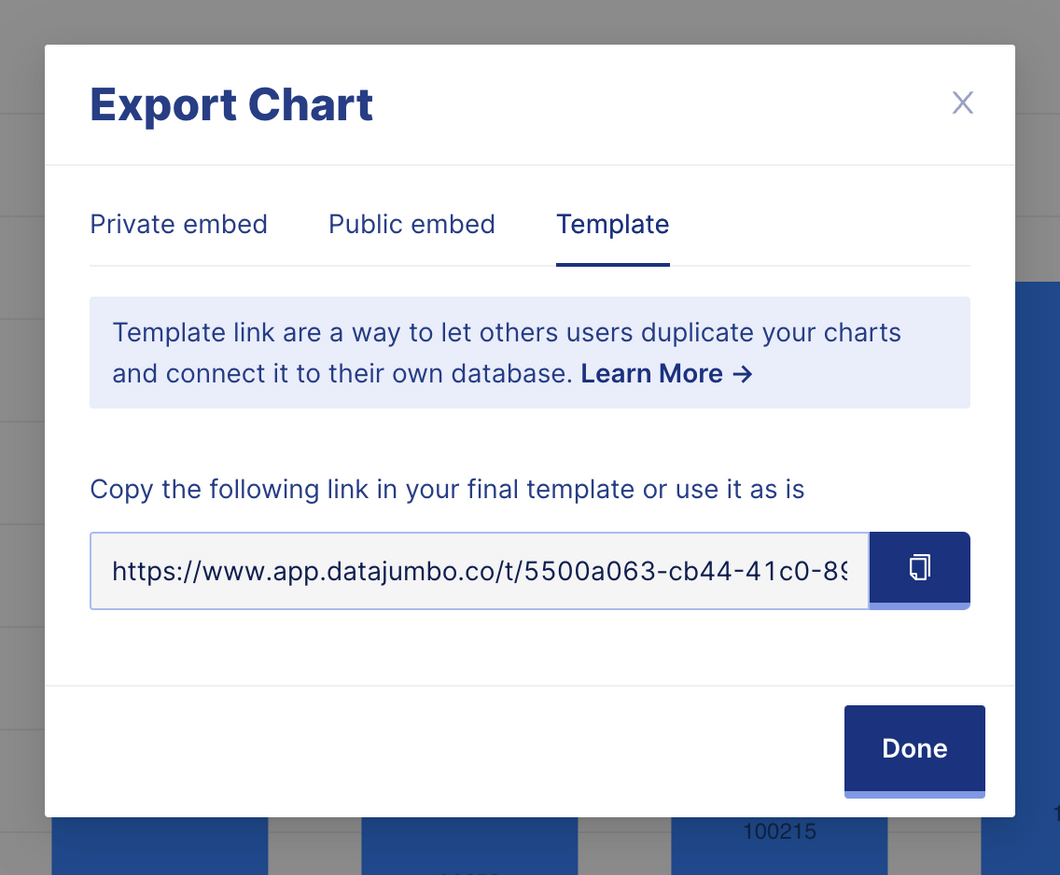The width and height of the screenshot is (1060, 875).
Task: Switch to the Public embed tab
Action: tap(411, 224)
